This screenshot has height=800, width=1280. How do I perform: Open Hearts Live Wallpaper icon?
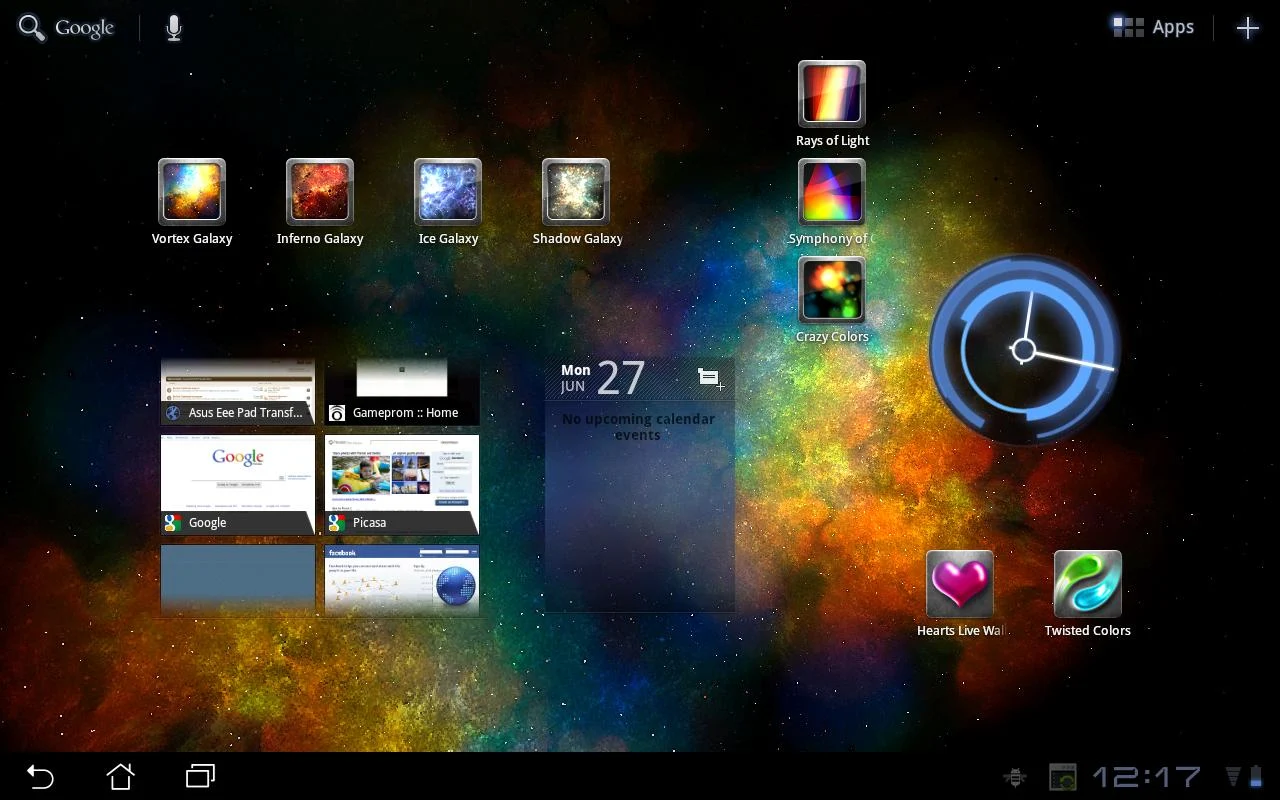pos(960,584)
